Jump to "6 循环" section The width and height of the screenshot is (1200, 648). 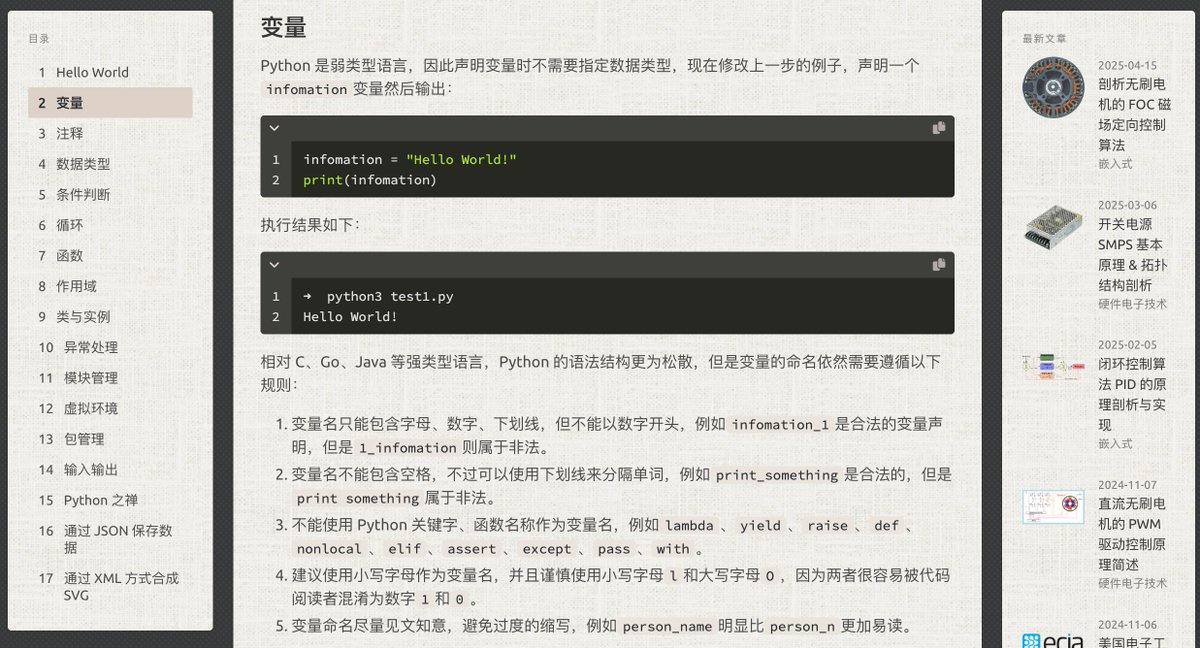coord(110,225)
